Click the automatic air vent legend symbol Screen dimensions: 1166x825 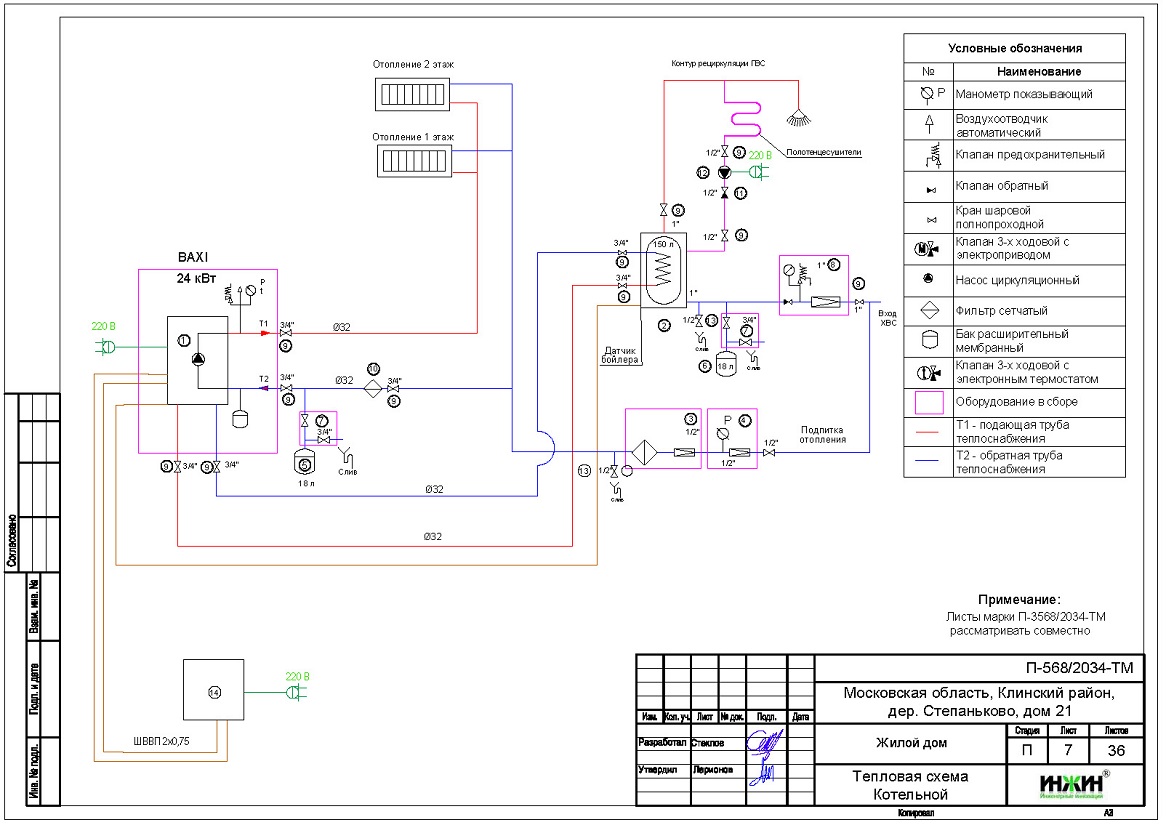928,124
